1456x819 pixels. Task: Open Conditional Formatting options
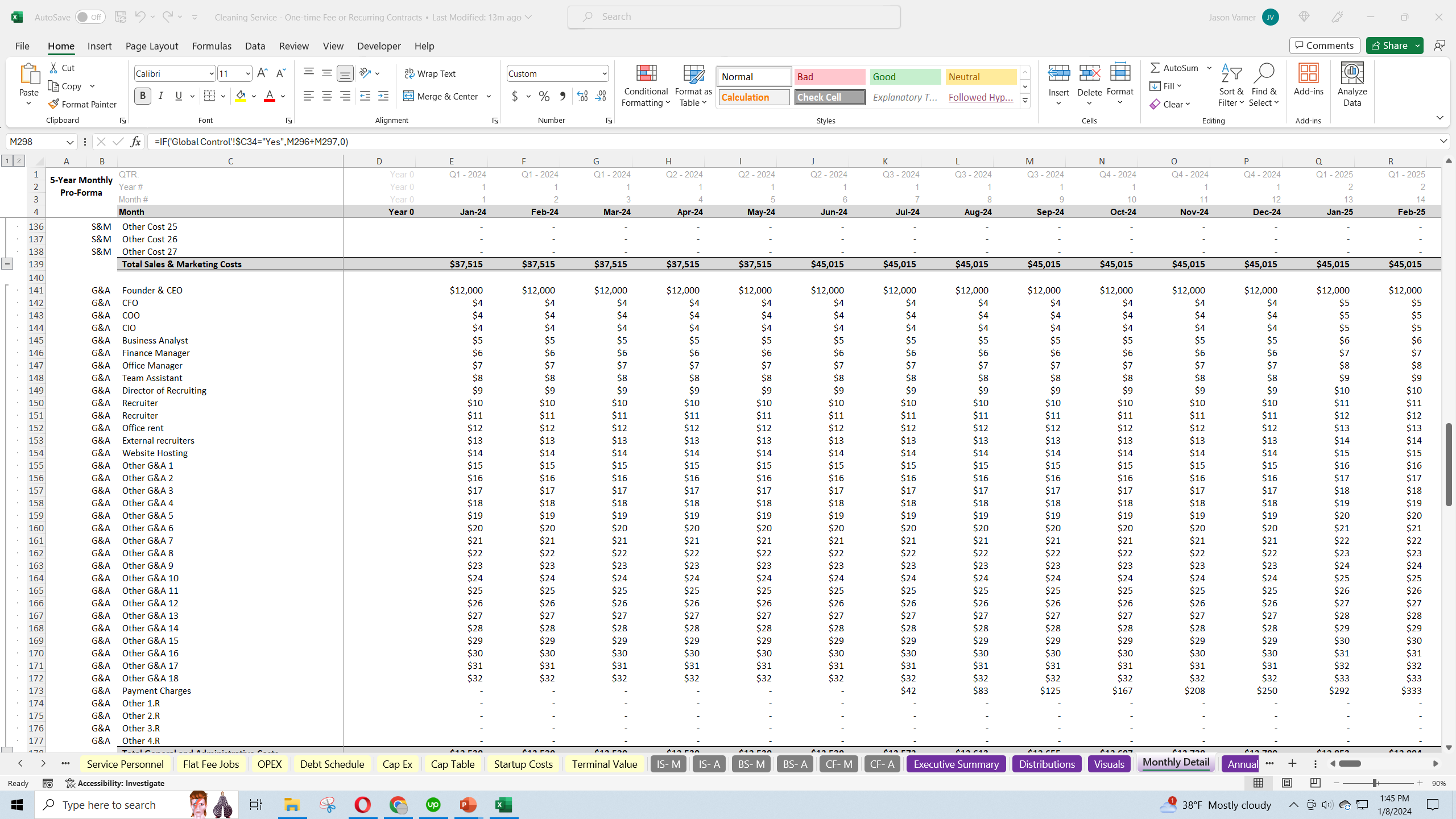(645, 85)
